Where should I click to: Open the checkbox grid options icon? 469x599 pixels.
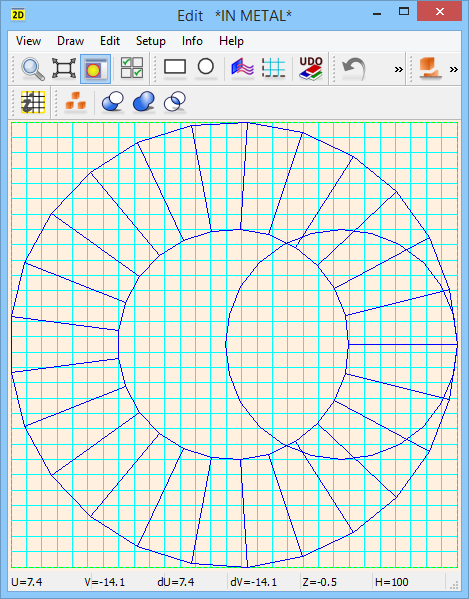pyautogui.click(x=132, y=68)
